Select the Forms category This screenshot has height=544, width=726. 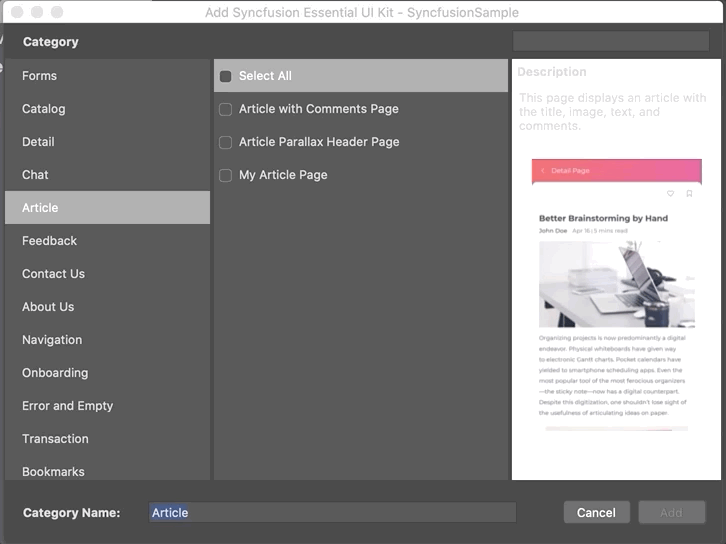click(40, 76)
